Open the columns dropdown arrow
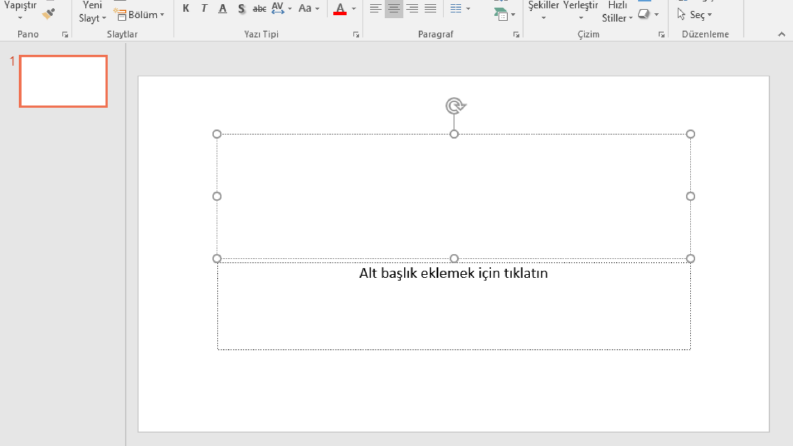The width and height of the screenshot is (793, 446). point(468,9)
